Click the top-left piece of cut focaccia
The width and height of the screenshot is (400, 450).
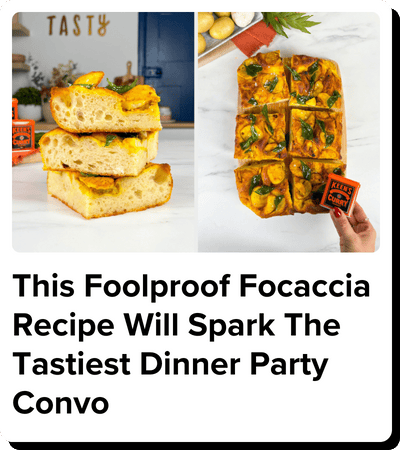coord(262,80)
